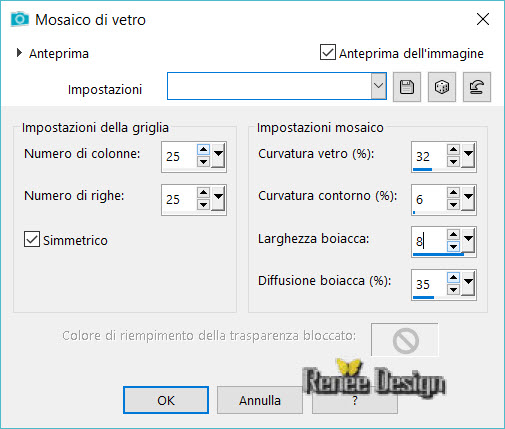The image size is (505, 429).
Task: Click the question mark help button
Action: point(355,401)
